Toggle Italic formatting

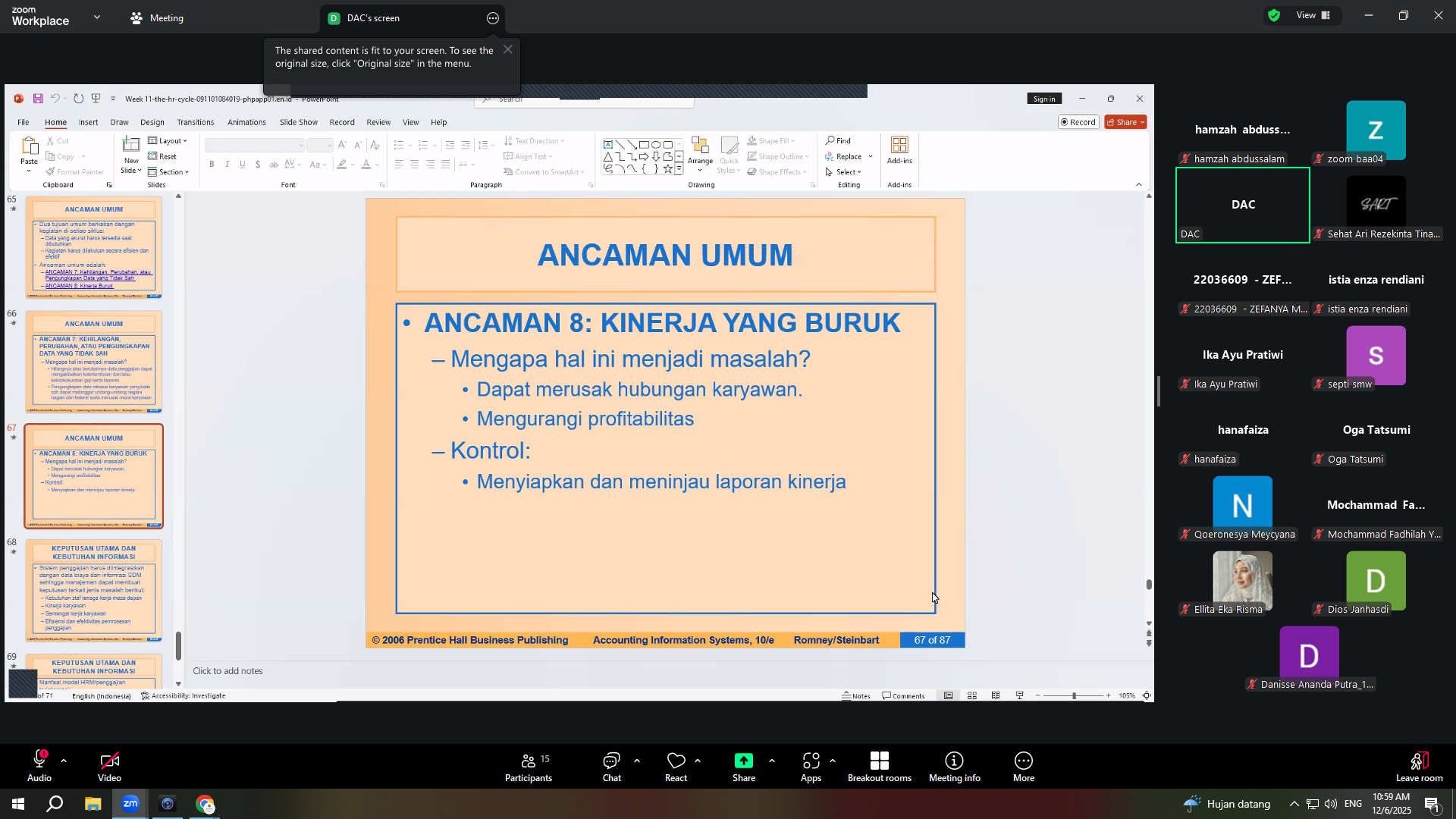(x=227, y=165)
